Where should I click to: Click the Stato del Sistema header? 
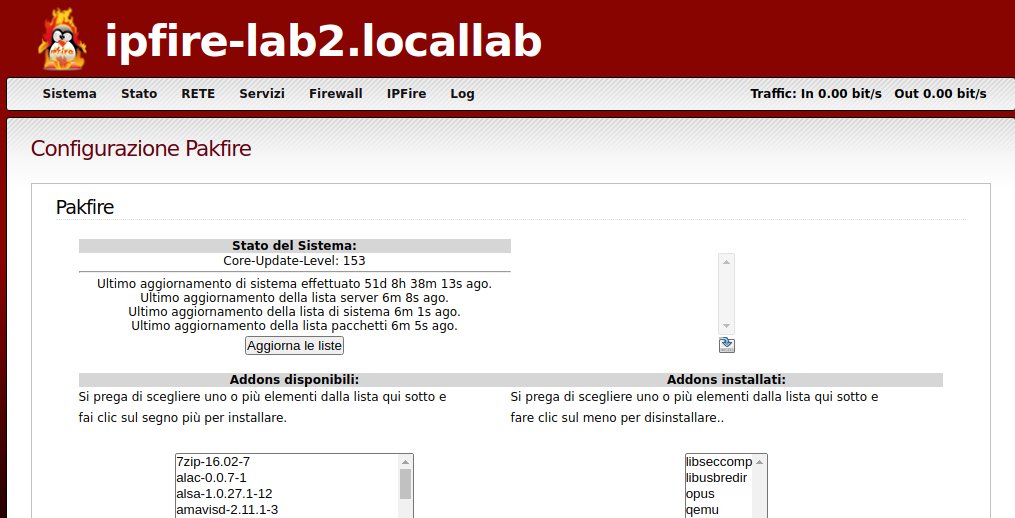tap(295, 245)
